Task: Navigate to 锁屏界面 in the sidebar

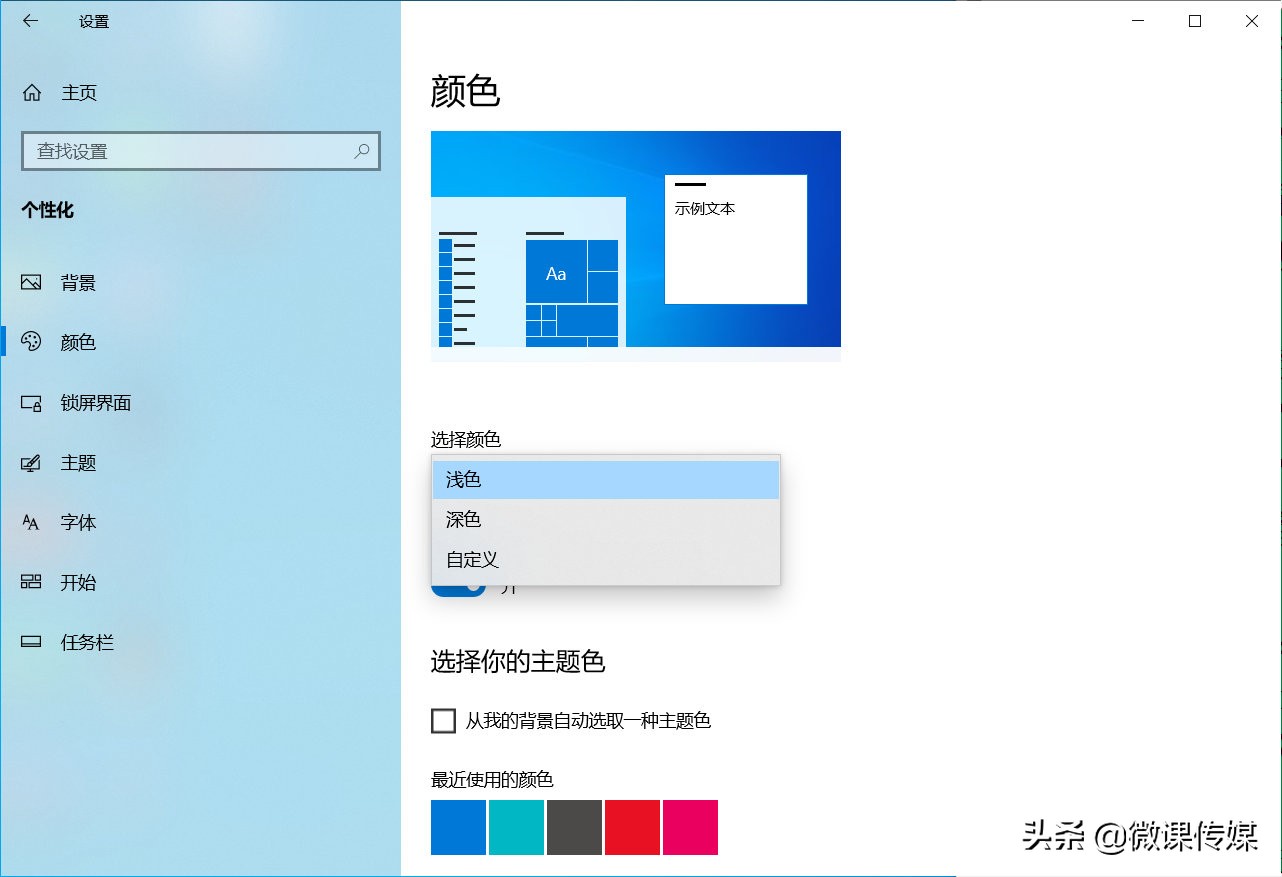Action: click(95, 403)
